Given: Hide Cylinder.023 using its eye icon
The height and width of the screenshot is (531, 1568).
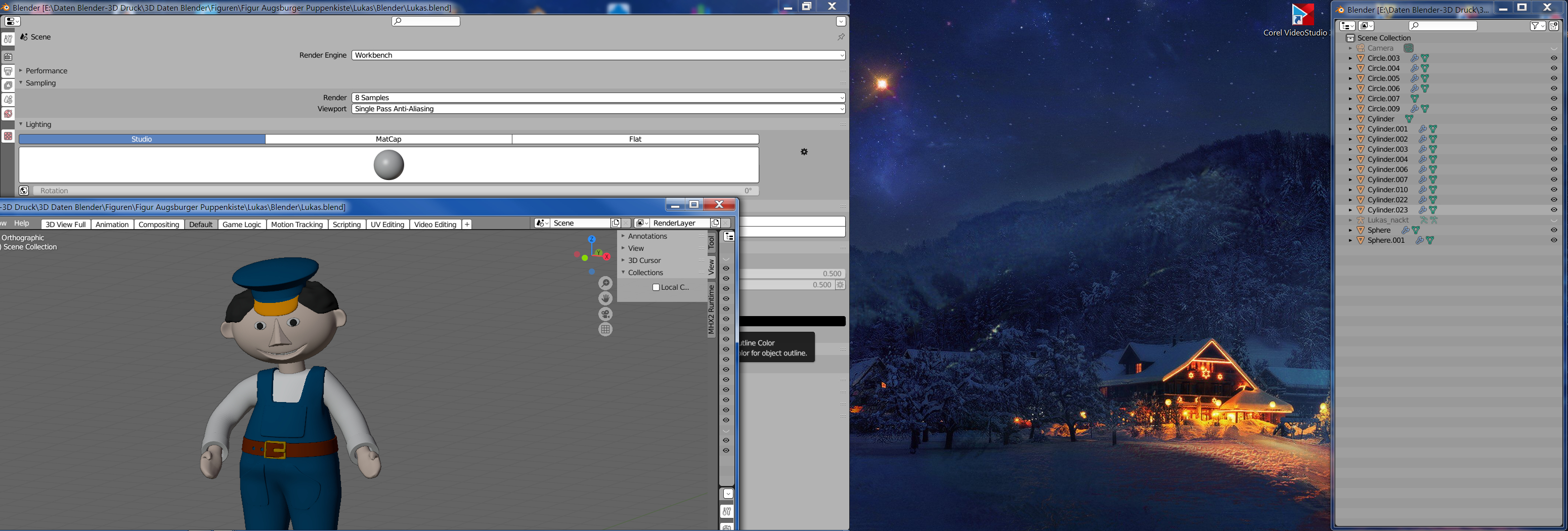Looking at the screenshot, I should click(1553, 210).
